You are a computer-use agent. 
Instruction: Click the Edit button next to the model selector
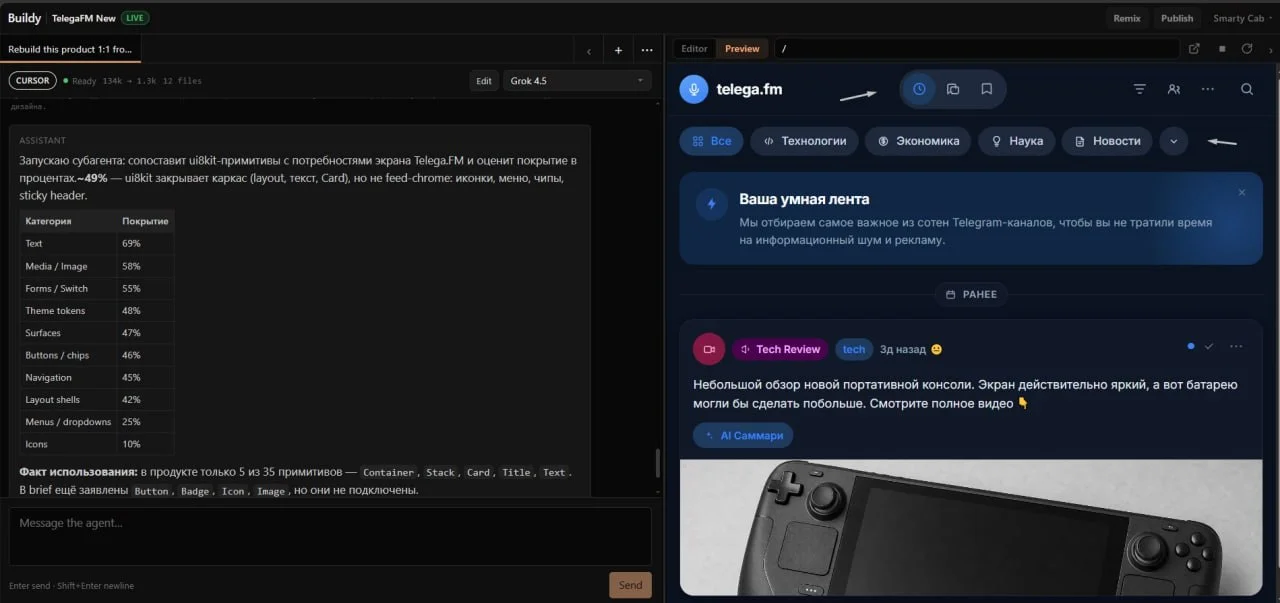pos(484,81)
